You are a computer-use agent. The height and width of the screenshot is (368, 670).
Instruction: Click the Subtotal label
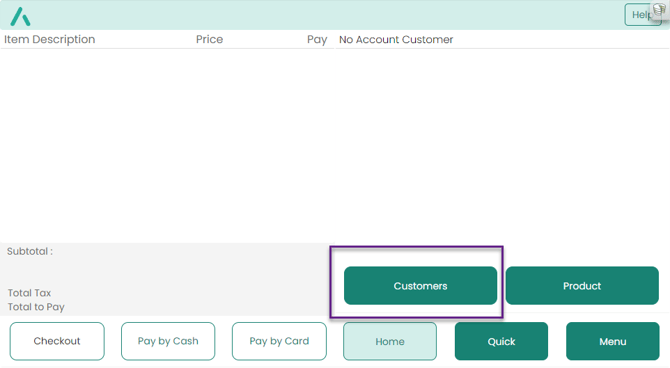pyautogui.click(x=29, y=251)
